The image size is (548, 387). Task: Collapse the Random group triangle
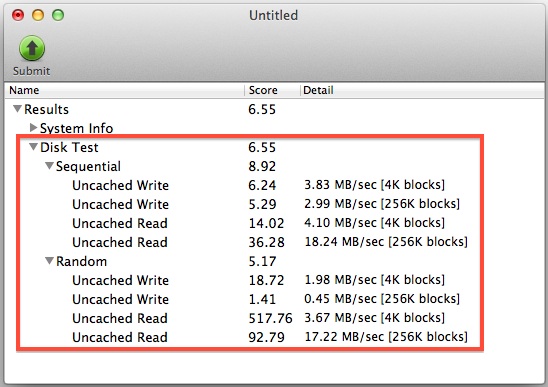50,261
